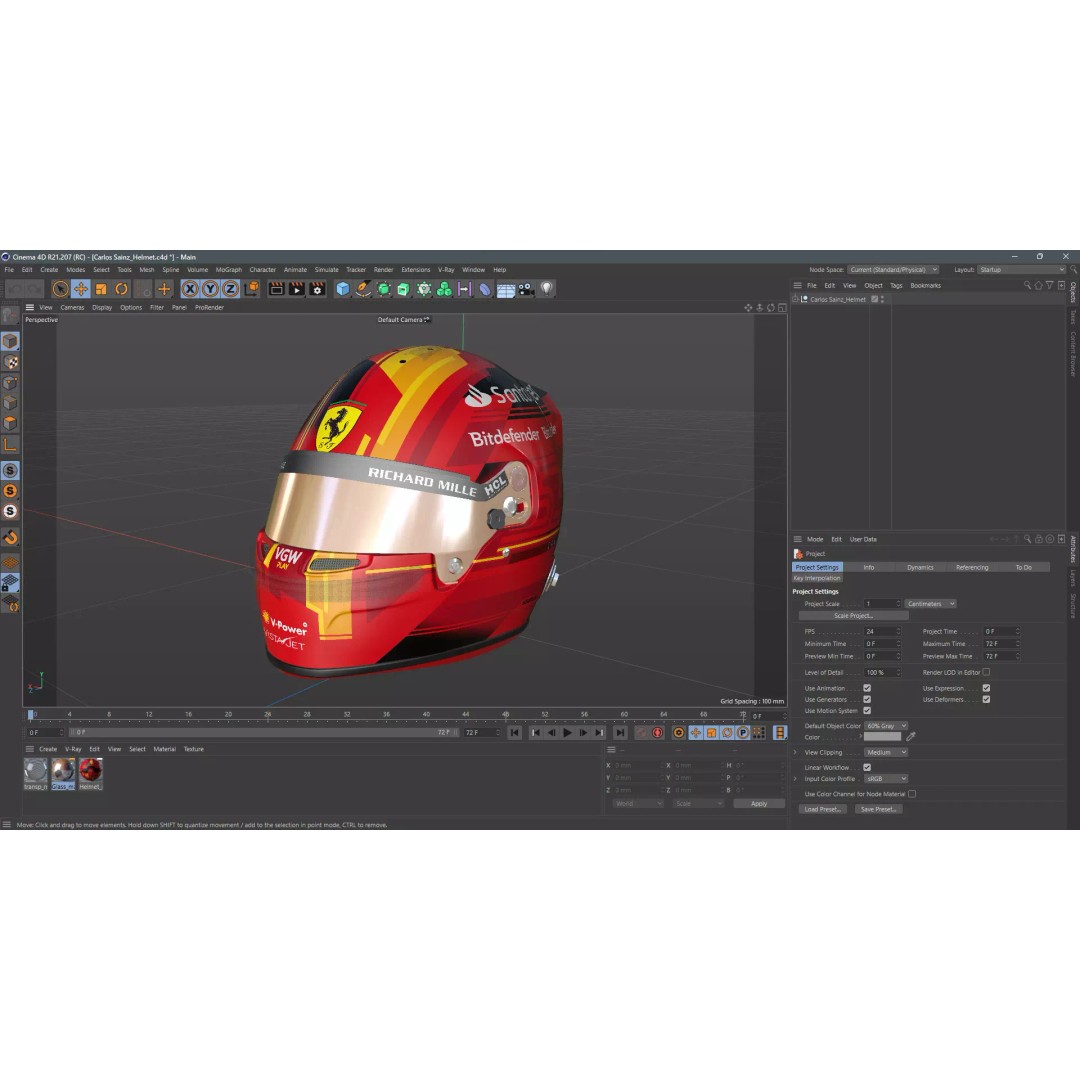This screenshot has width=1080, height=1080.
Task: Click the search icon in Object Manager
Action: (x=1026, y=285)
